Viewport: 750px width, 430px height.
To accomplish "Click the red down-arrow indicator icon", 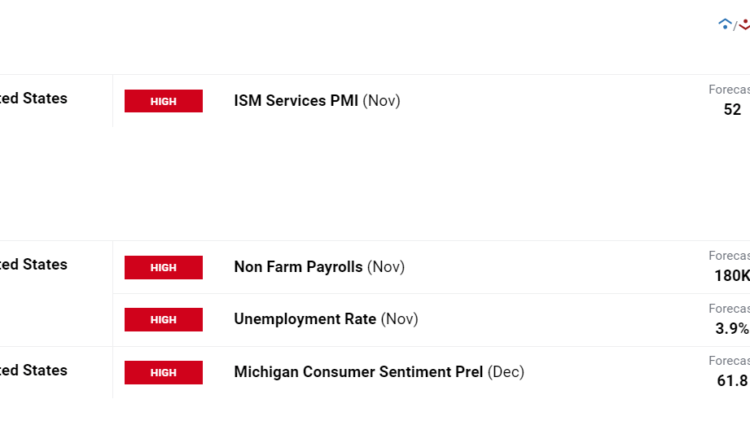I will 744,24.
